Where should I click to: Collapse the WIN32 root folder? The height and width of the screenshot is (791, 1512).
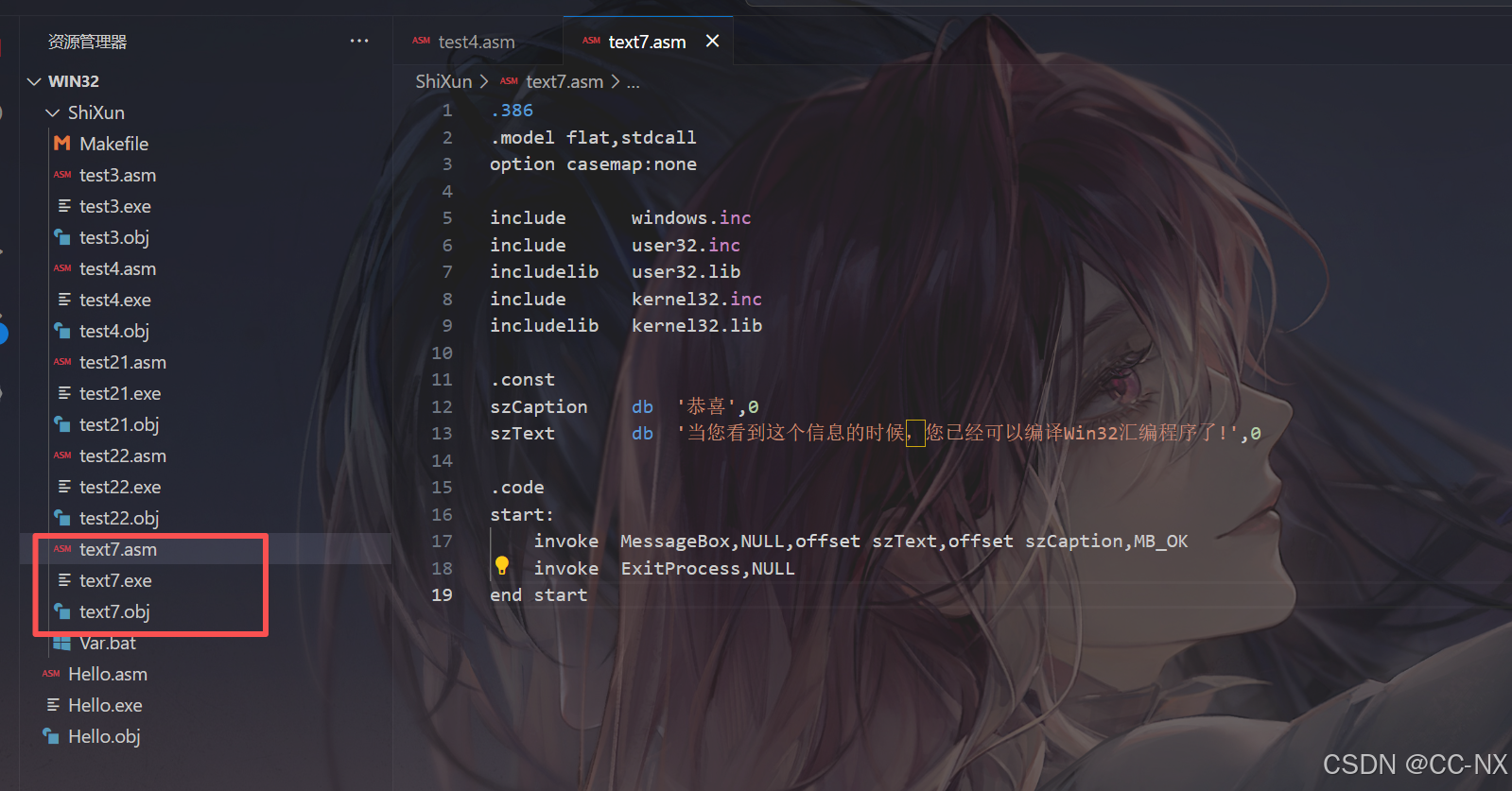34,81
